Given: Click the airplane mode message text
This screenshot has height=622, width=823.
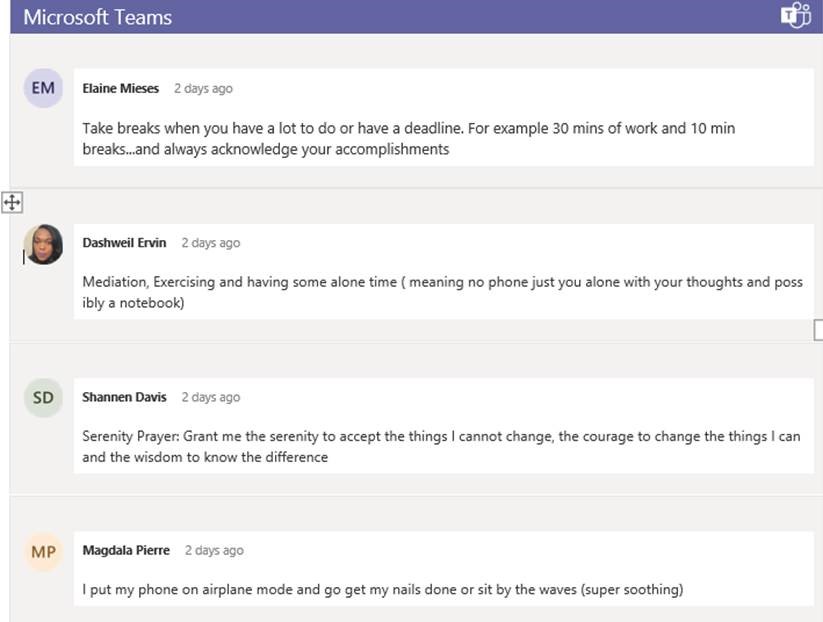Looking at the screenshot, I should pos(382,590).
